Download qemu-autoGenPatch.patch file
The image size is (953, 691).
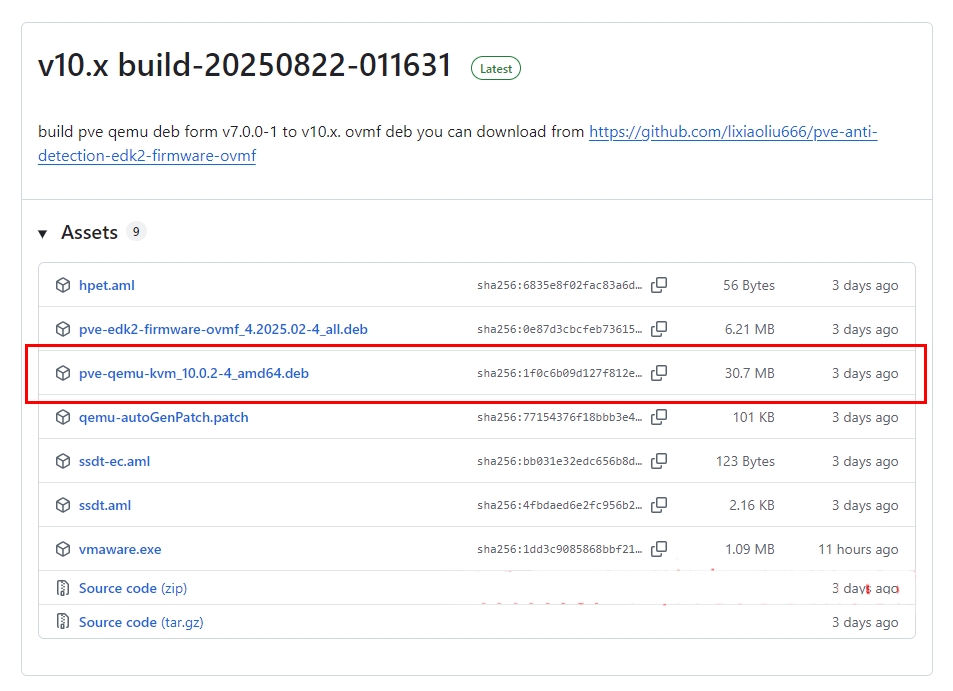pos(163,418)
